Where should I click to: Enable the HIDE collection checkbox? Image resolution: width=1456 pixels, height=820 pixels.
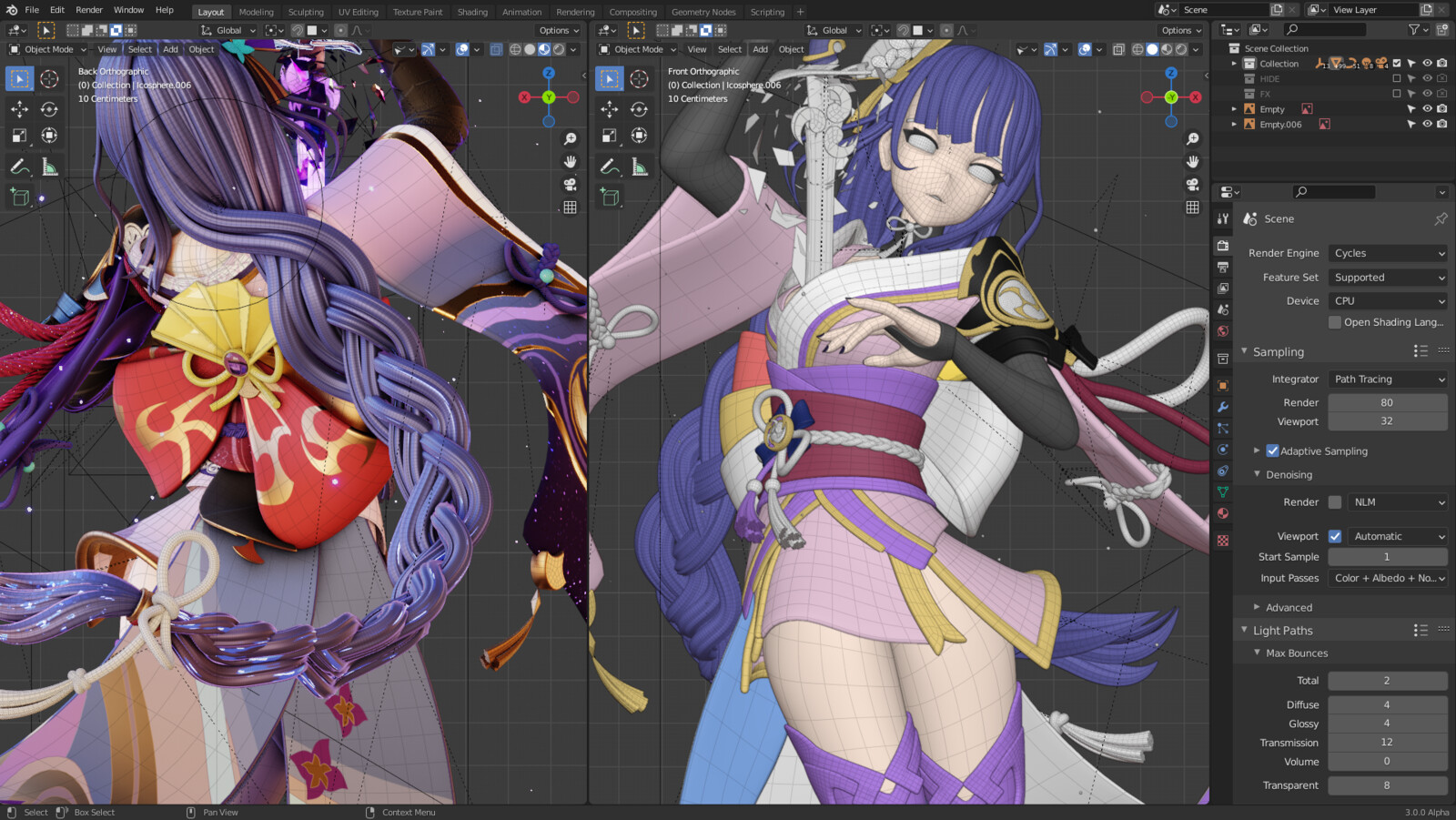pyautogui.click(x=1397, y=79)
